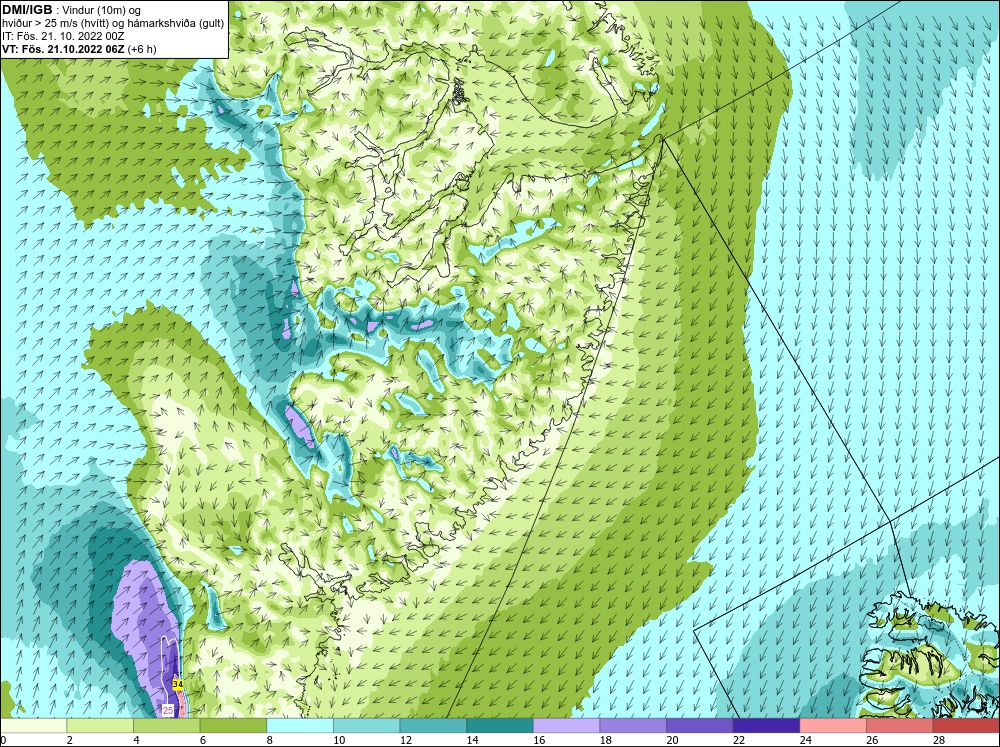Click the "16" scale label
Viewport: 1000px width, 747px height.
(539, 740)
